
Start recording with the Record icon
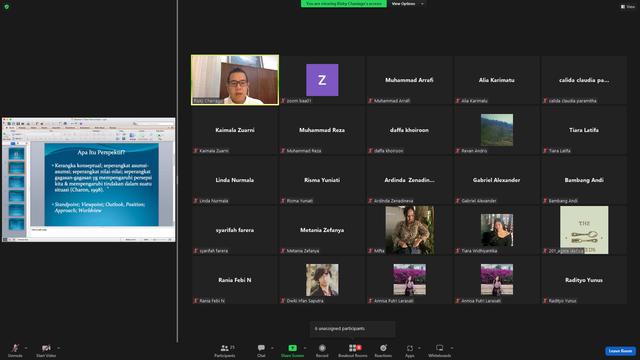click(x=322, y=348)
